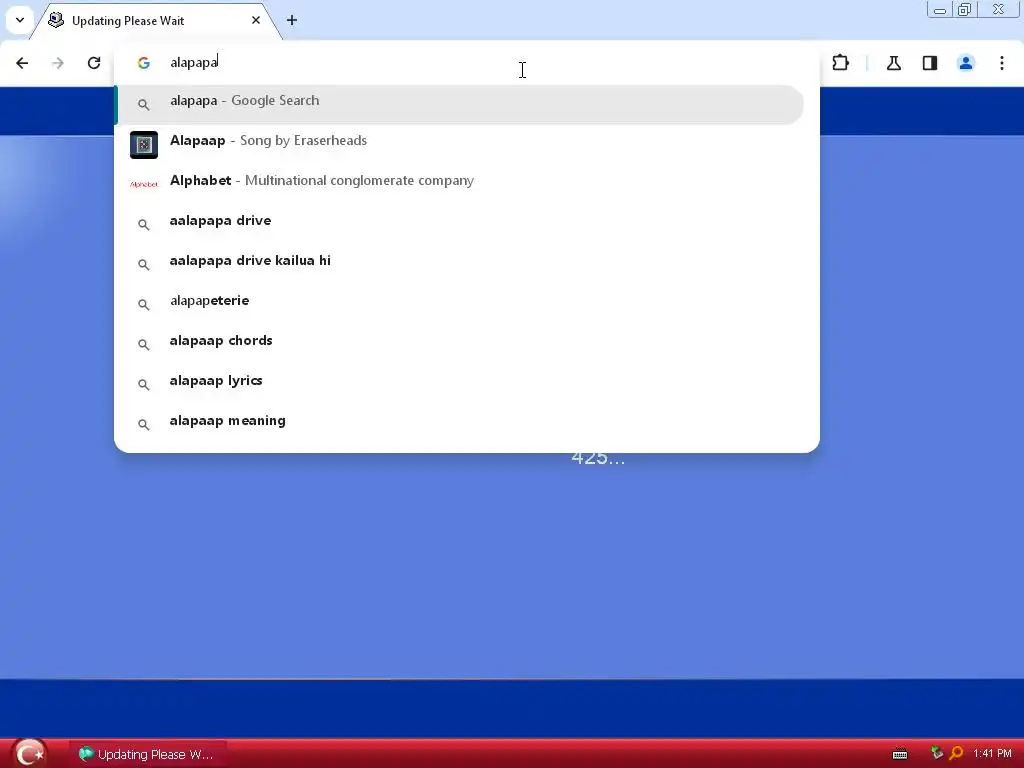Open the profile avatar menu
The image size is (1024, 768).
[x=966, y=63]
